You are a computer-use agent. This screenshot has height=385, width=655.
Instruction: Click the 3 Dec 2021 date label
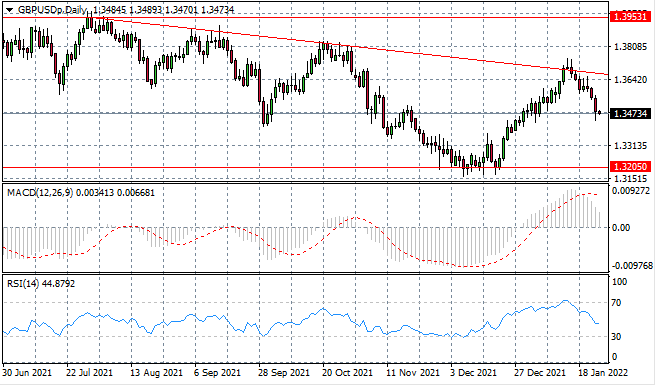[x=472, y=372]
